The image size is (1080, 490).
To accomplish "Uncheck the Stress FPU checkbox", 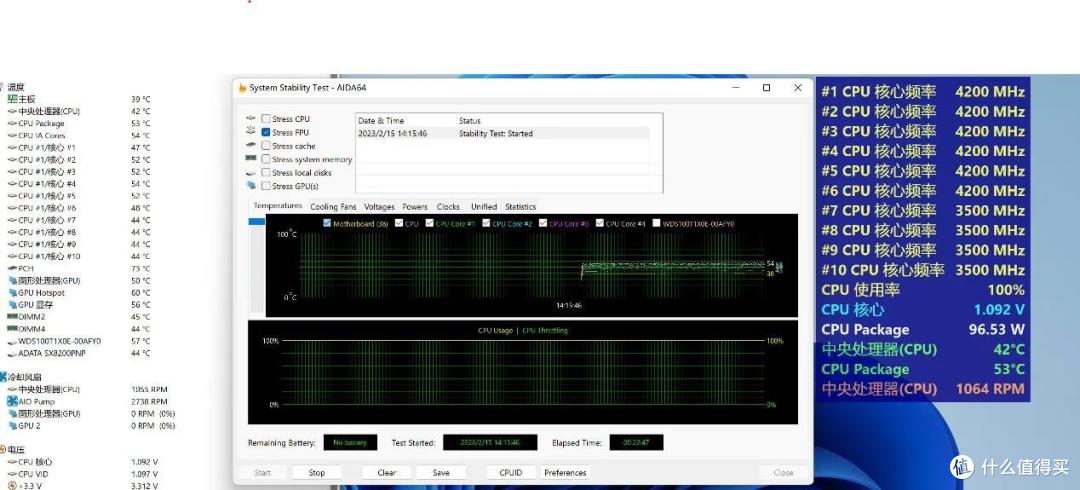I will tap(266, 132).
